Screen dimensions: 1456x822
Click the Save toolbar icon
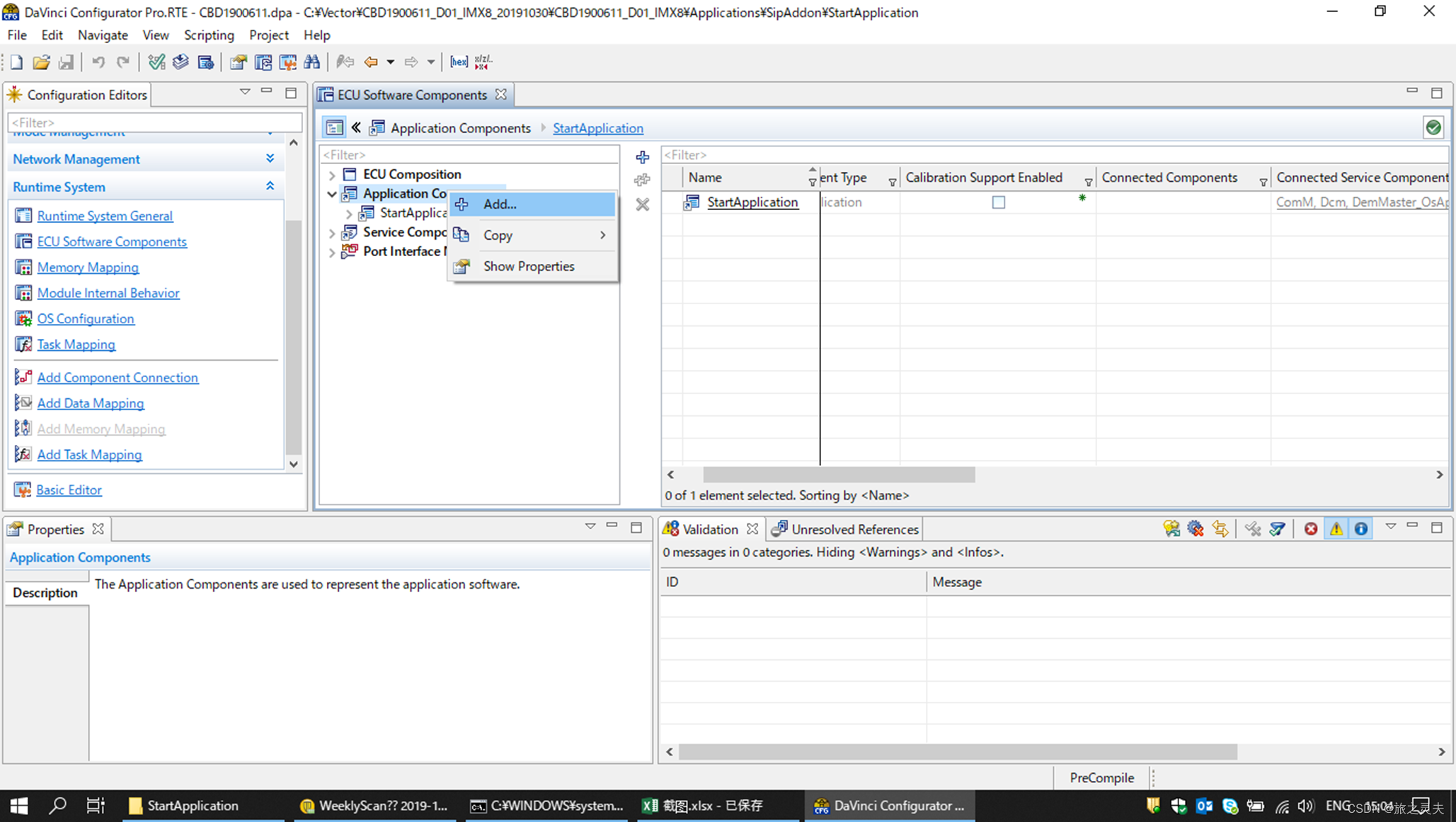pyautogui.click(x=66, y=62)
